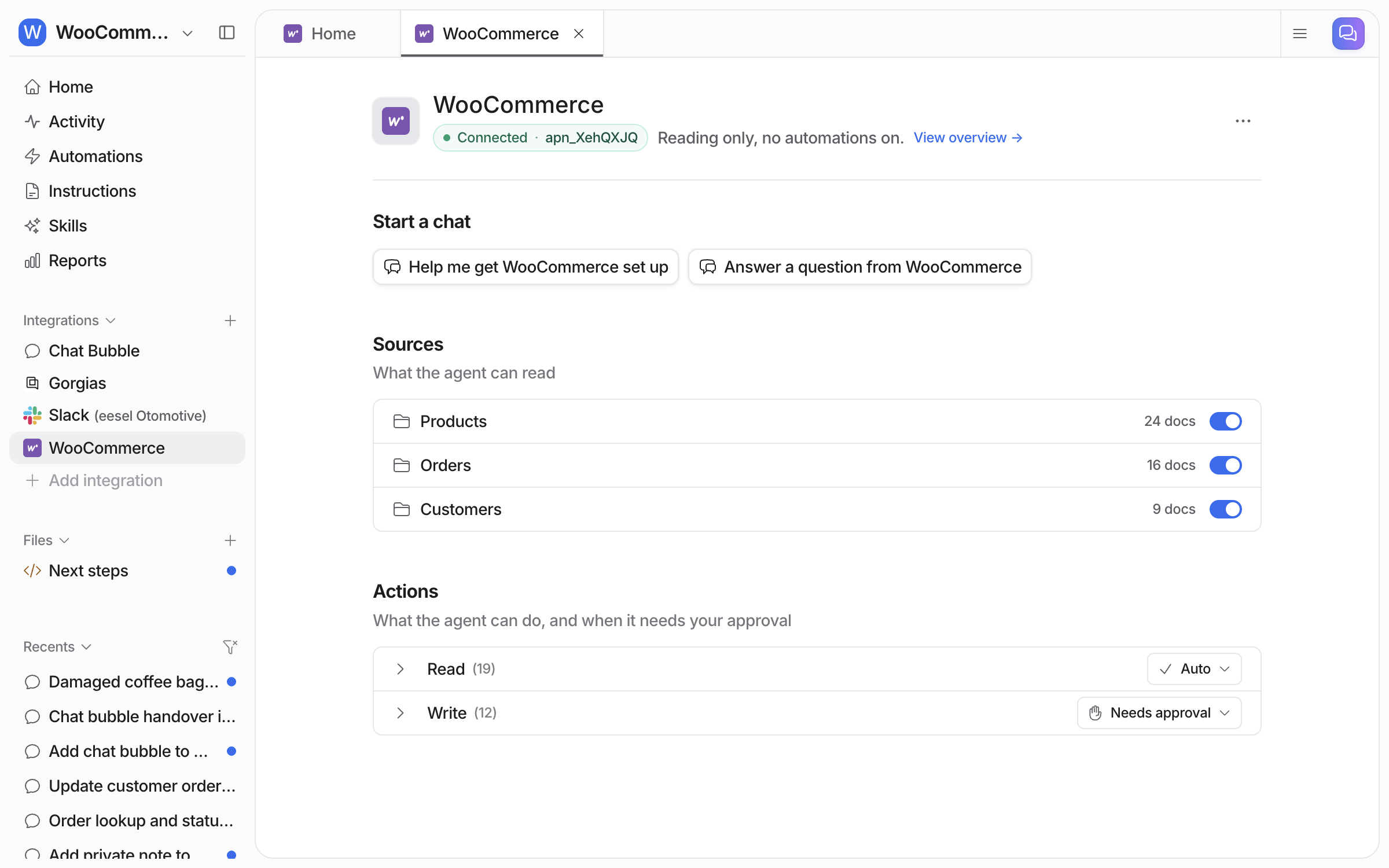Collapse the sidebar panel icon

click(x=227, y=32)
